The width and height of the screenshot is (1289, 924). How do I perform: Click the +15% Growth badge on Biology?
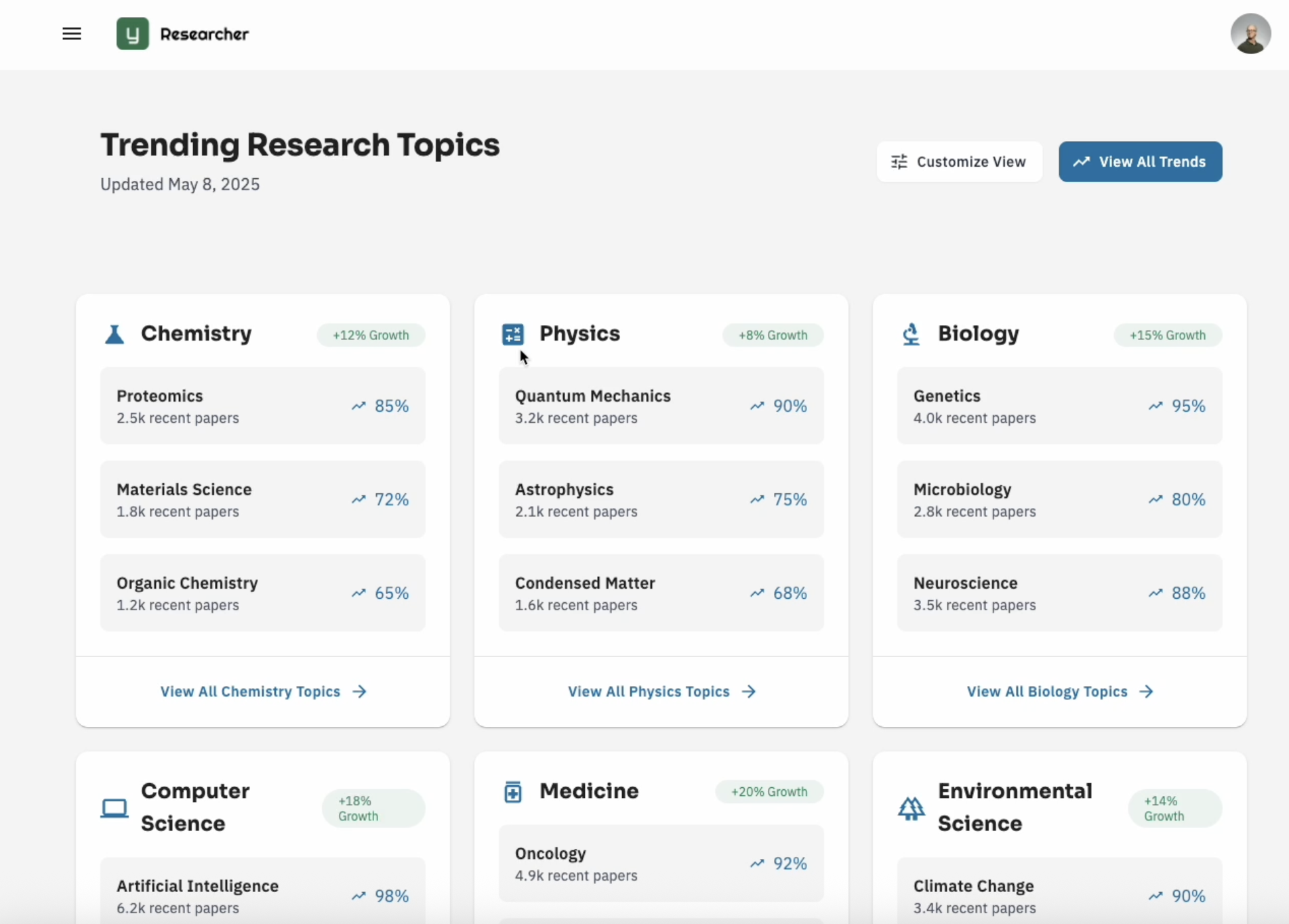(x=1166, y=335)
